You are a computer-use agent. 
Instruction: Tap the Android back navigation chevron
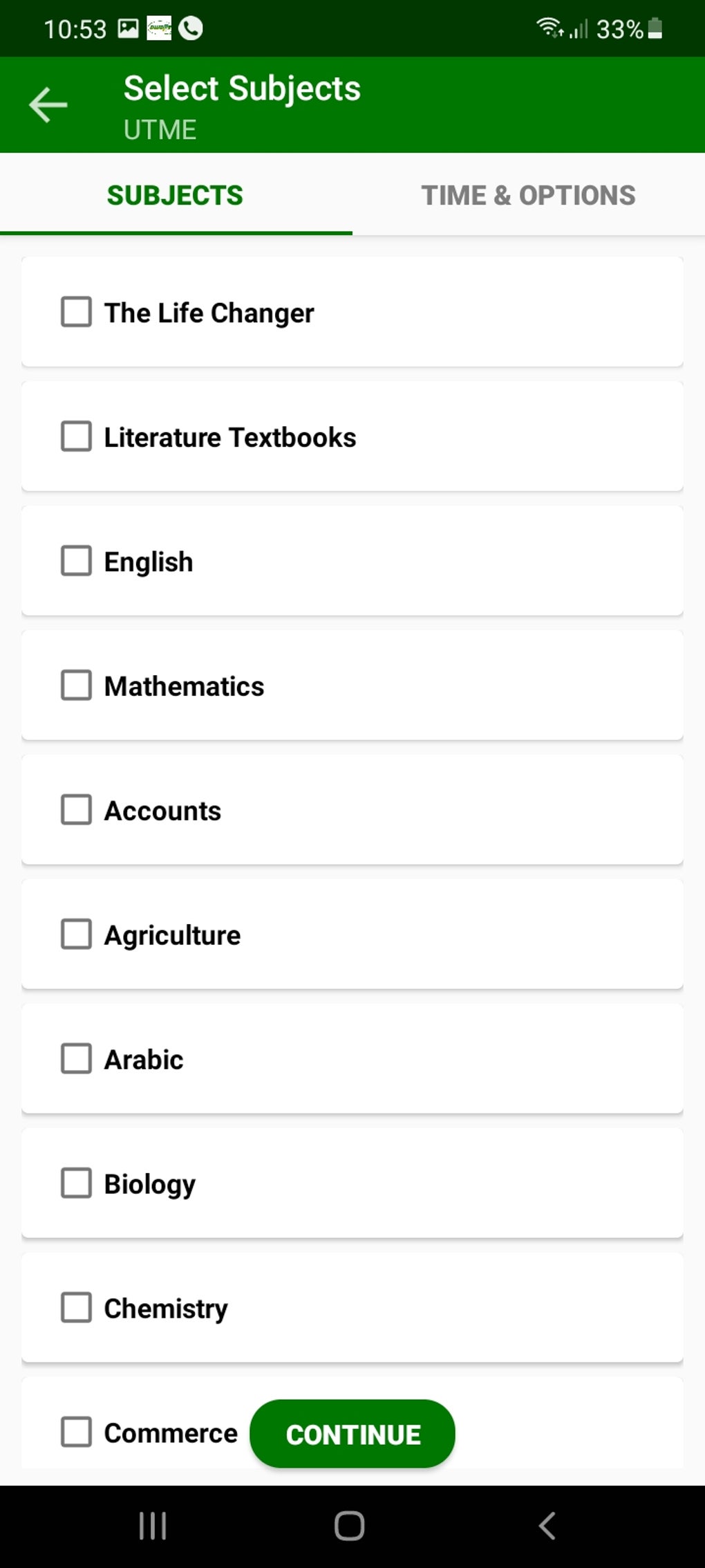pos(547,1525)
